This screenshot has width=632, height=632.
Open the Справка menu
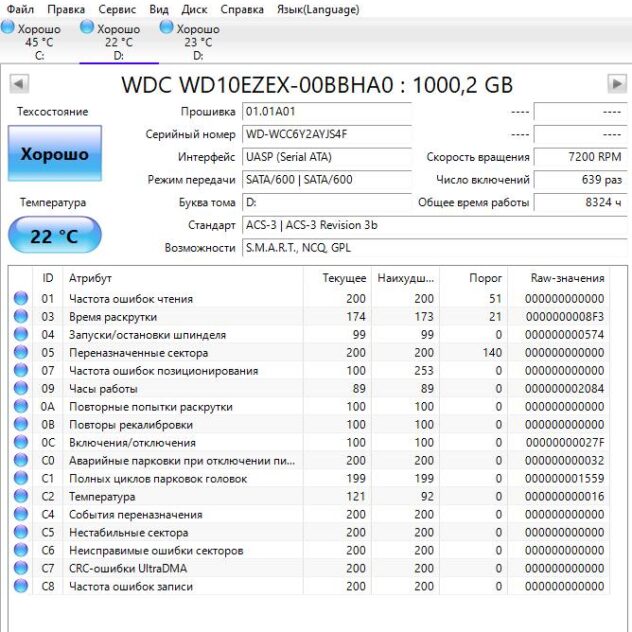(242, 9)
